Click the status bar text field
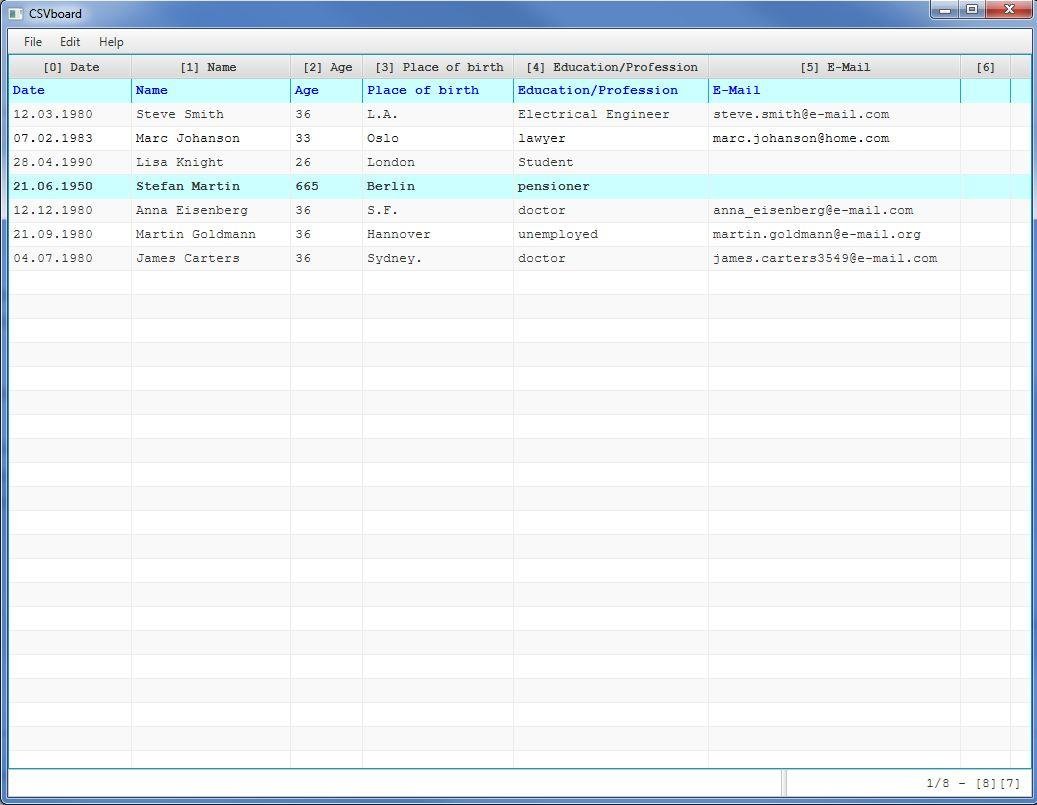The height and width of the screenshot is (805, 1037). click(x=395, y=783)
